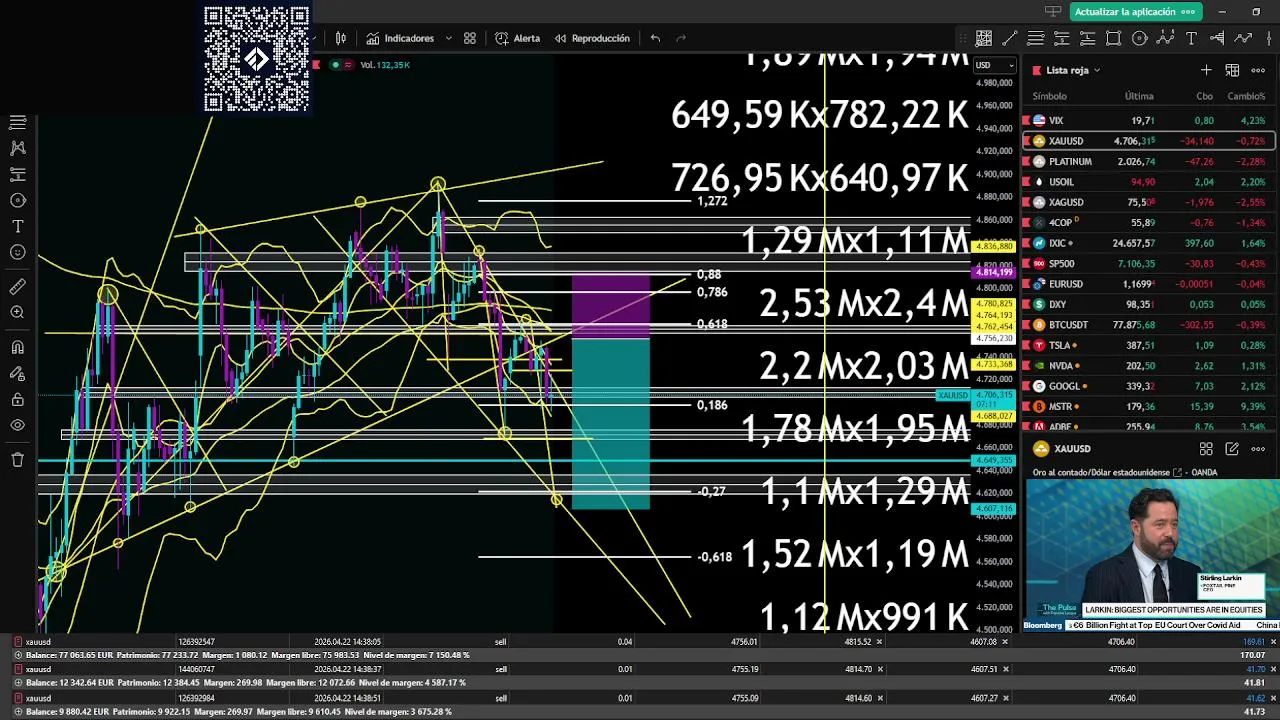The image size is (1280, 720).
Task: Toggle the Vol. indicator visibility dot
Action: click(x=335, y=65)
